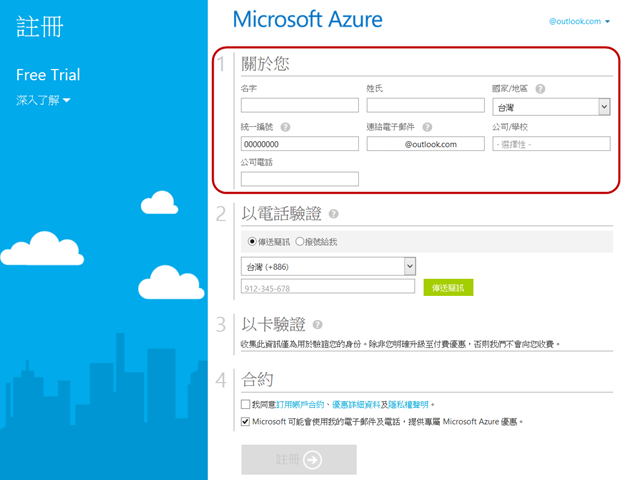
Task: Click the 名字 input field
Action: tap(300, 105)
